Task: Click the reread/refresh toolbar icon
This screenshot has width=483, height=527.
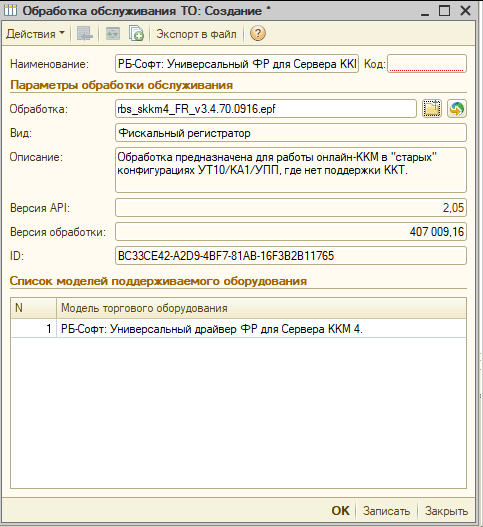Action: click(x=113, y=34)
